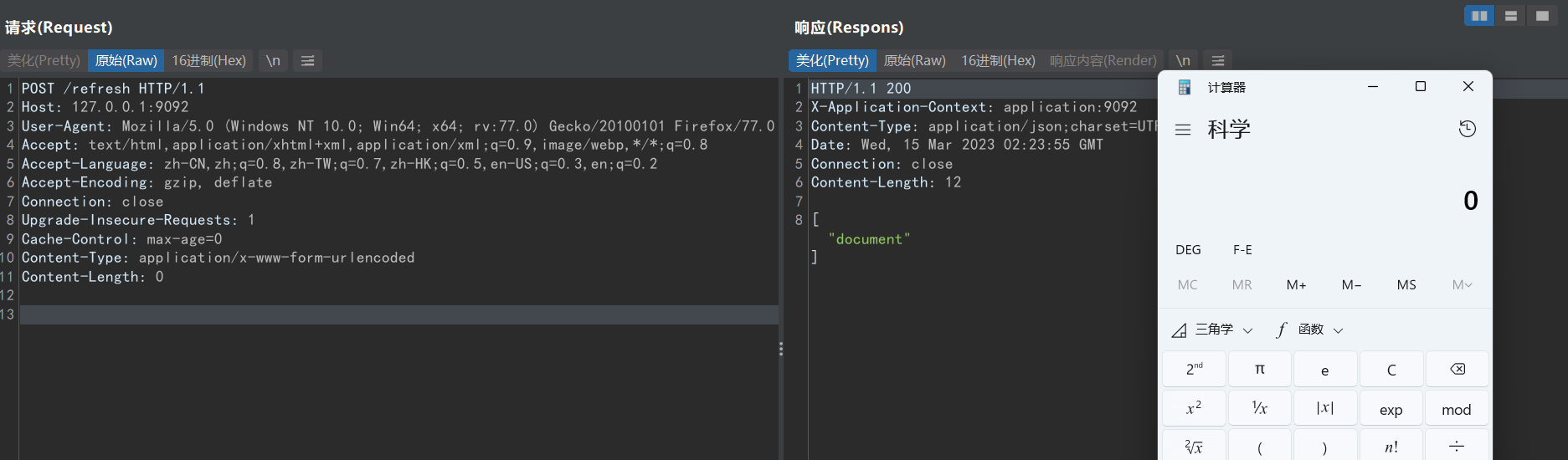Click the panel divider drag handle dots
Screen dimensions: 1568x460
click(x=781, y=349)
